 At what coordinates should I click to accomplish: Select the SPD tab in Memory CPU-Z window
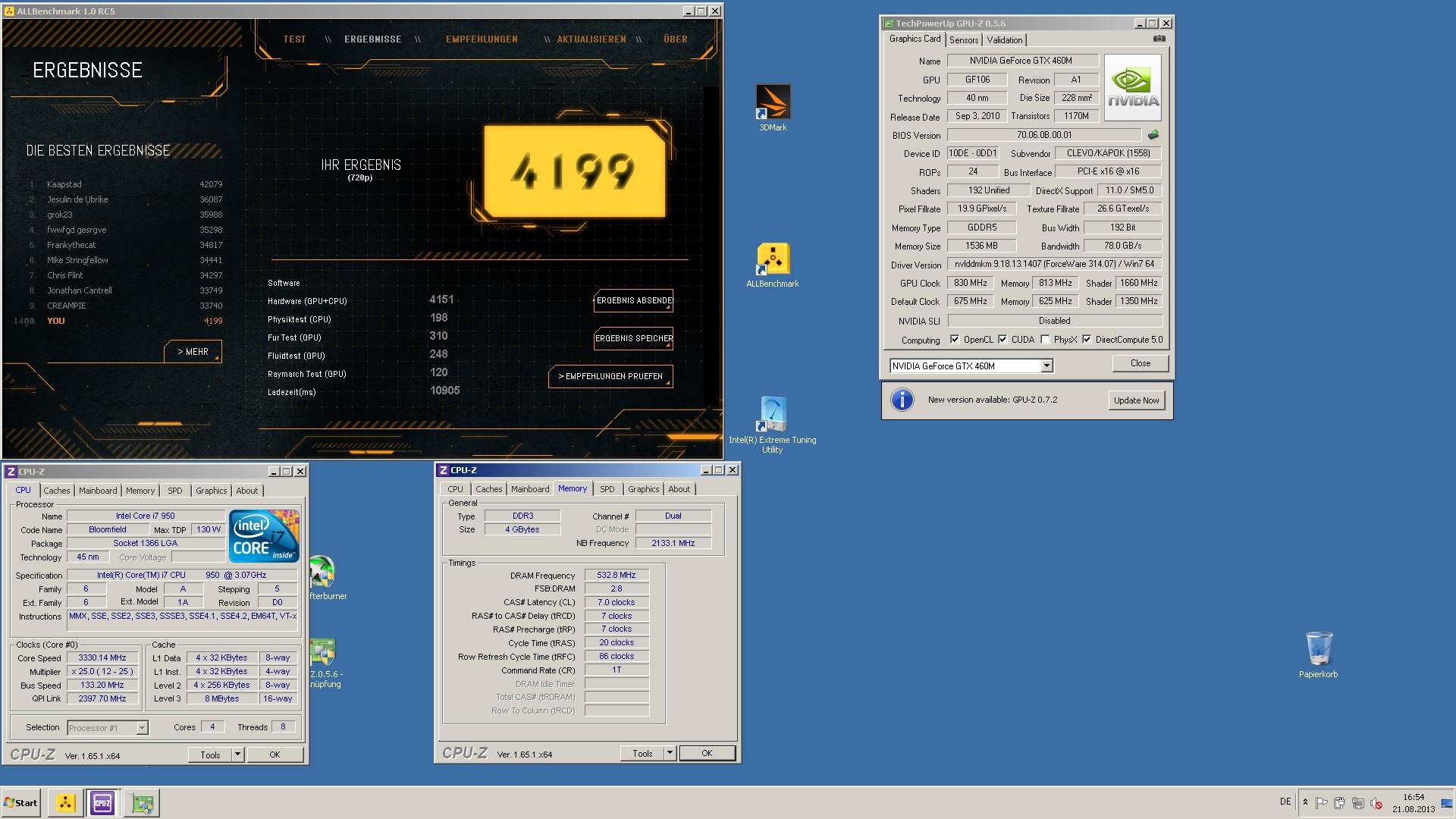point(607,489)
